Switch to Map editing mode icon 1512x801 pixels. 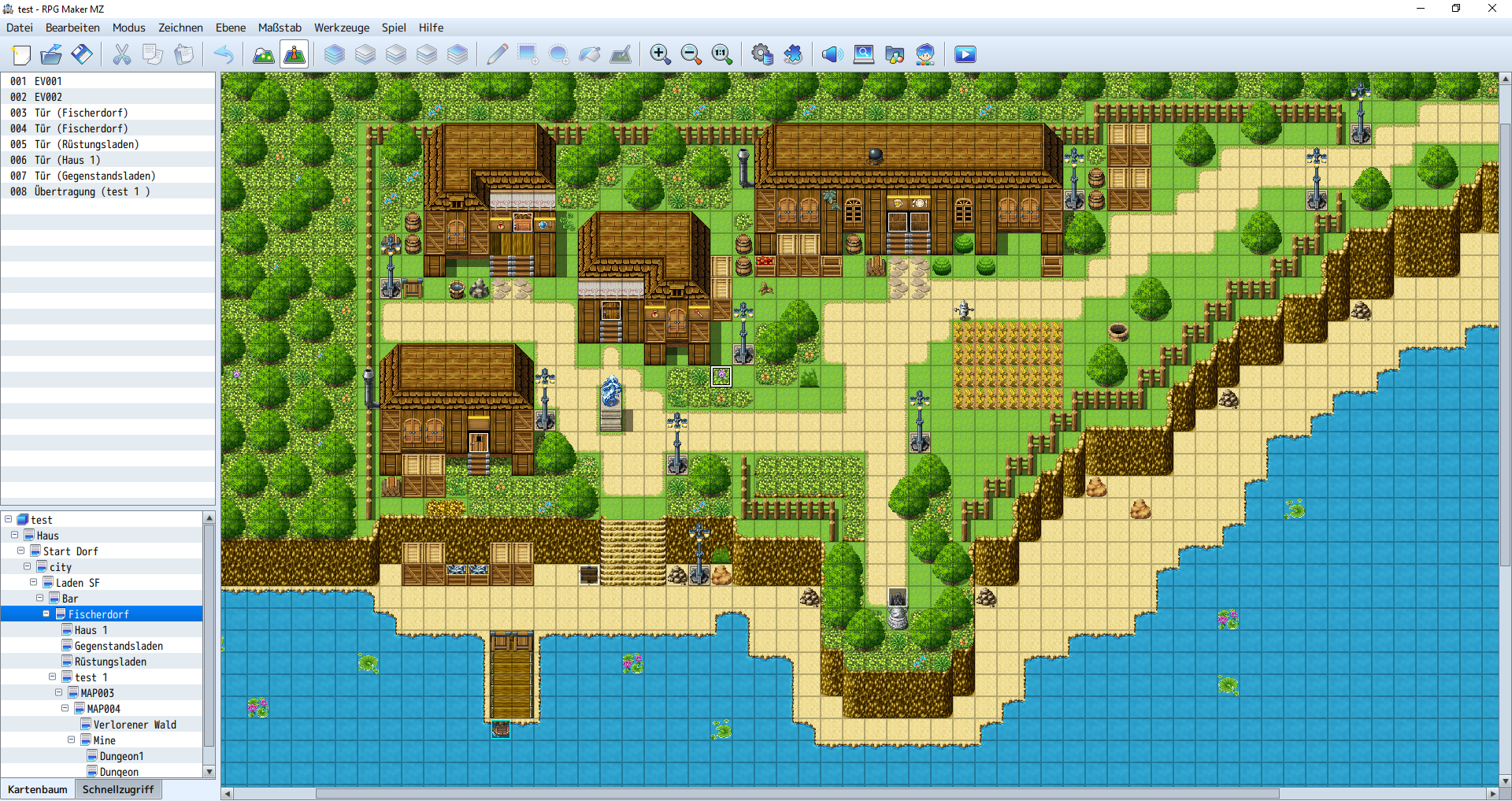click(263, 54)
